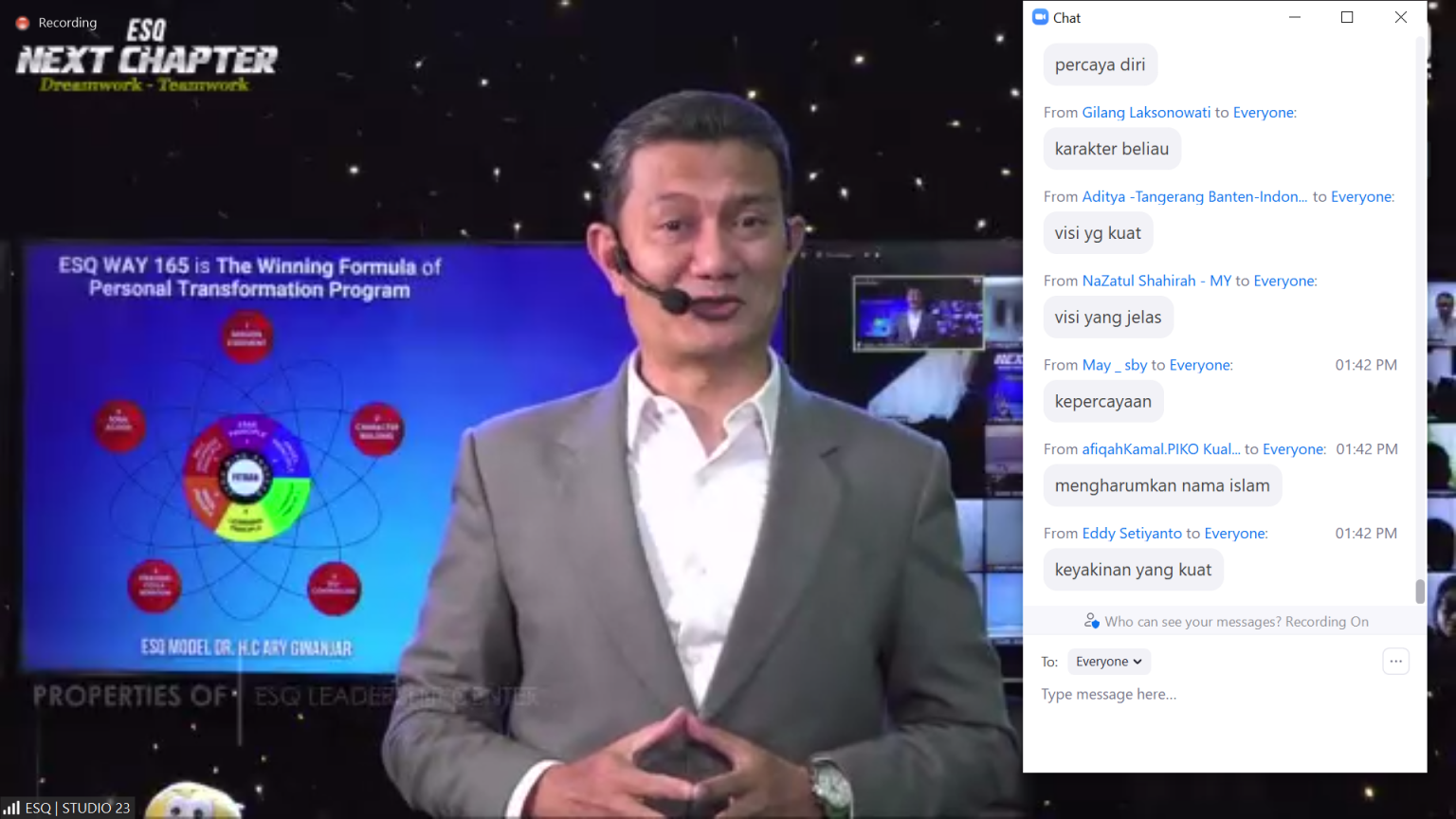Click the sender name Gilang Laksonowati
The height and width of the screenshot is (819, 1456).
pyautogui.click(x=1146, y=113)
